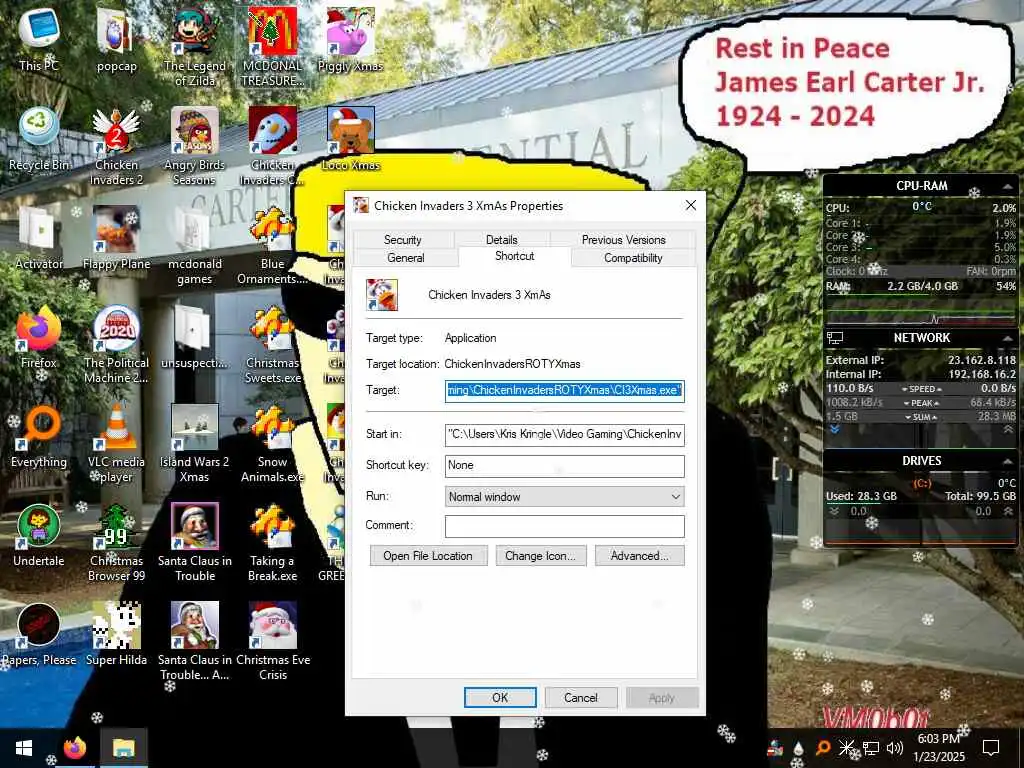Select the Piggly Xmas desktop icon
Viewport: 1024px width, 768px height.
click(351, 38)
